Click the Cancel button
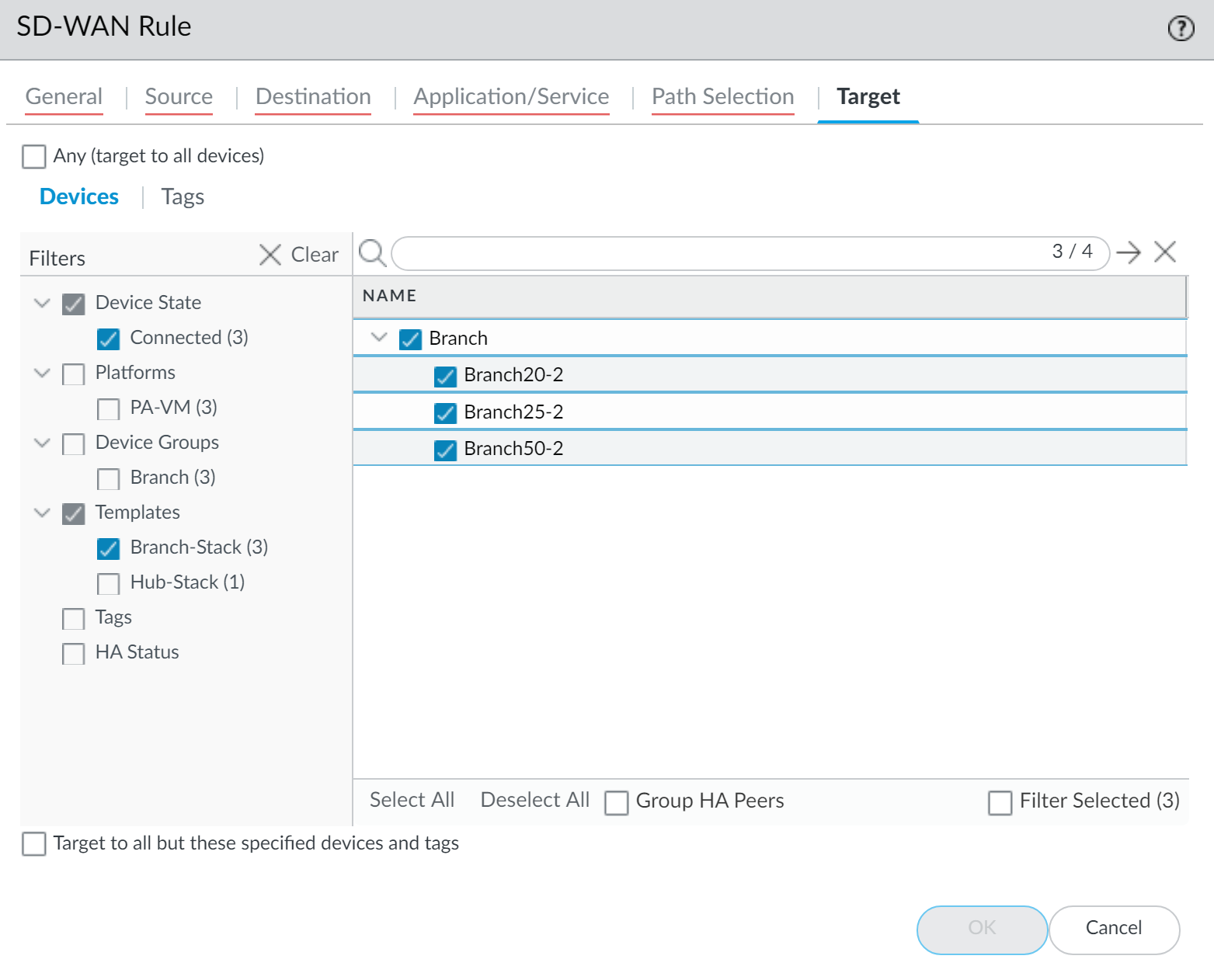The image size is (1214, 980). 1115,929
